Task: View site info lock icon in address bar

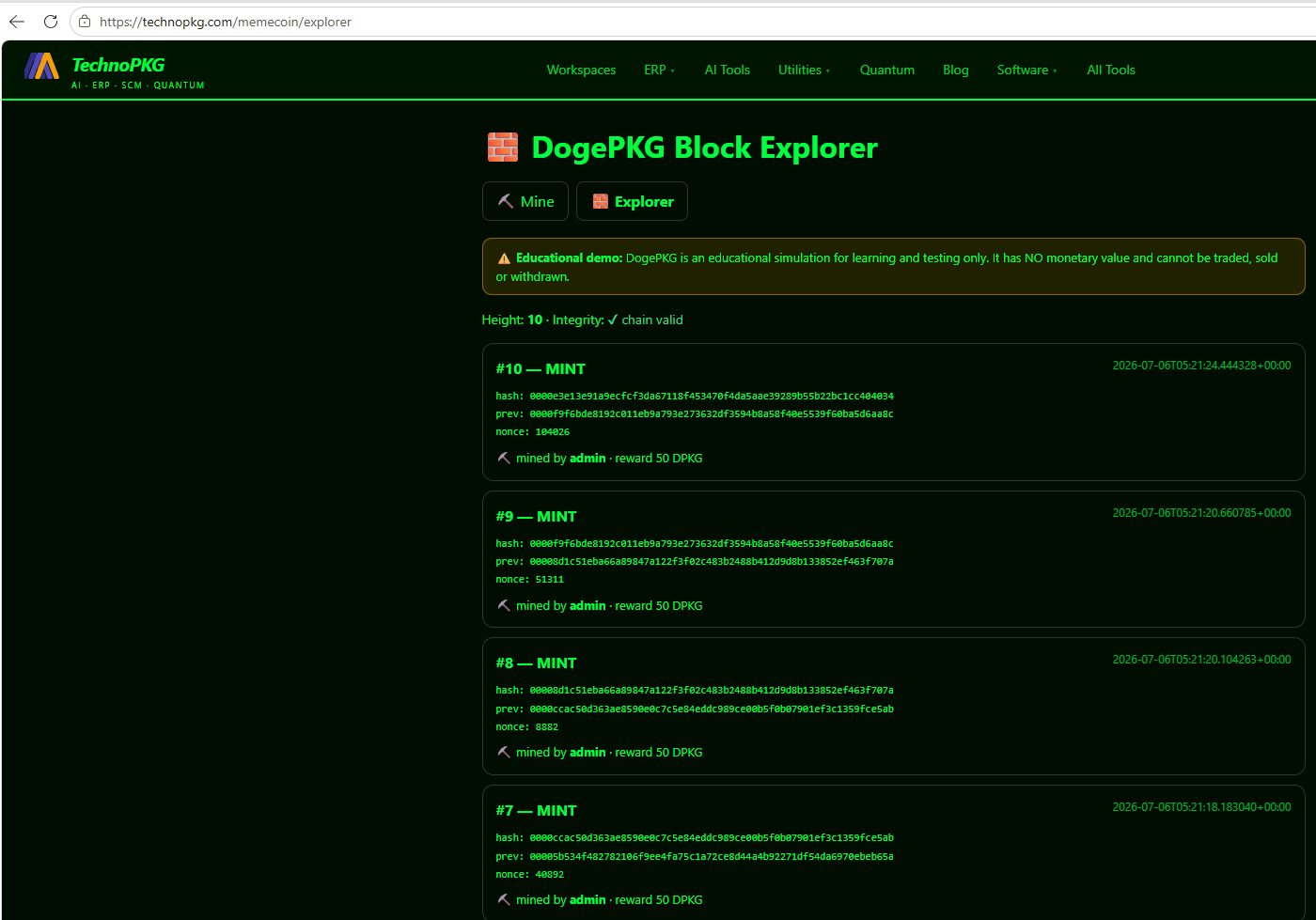Action: click(85, 22)
